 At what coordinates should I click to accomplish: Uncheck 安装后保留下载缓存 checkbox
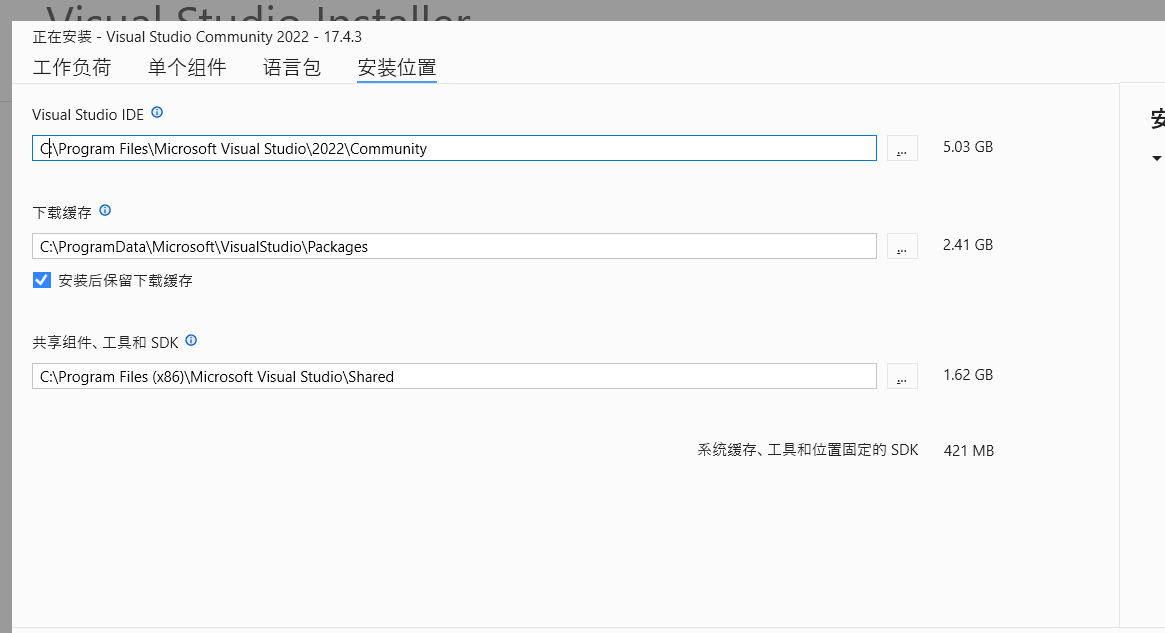(x=42, y=280)
